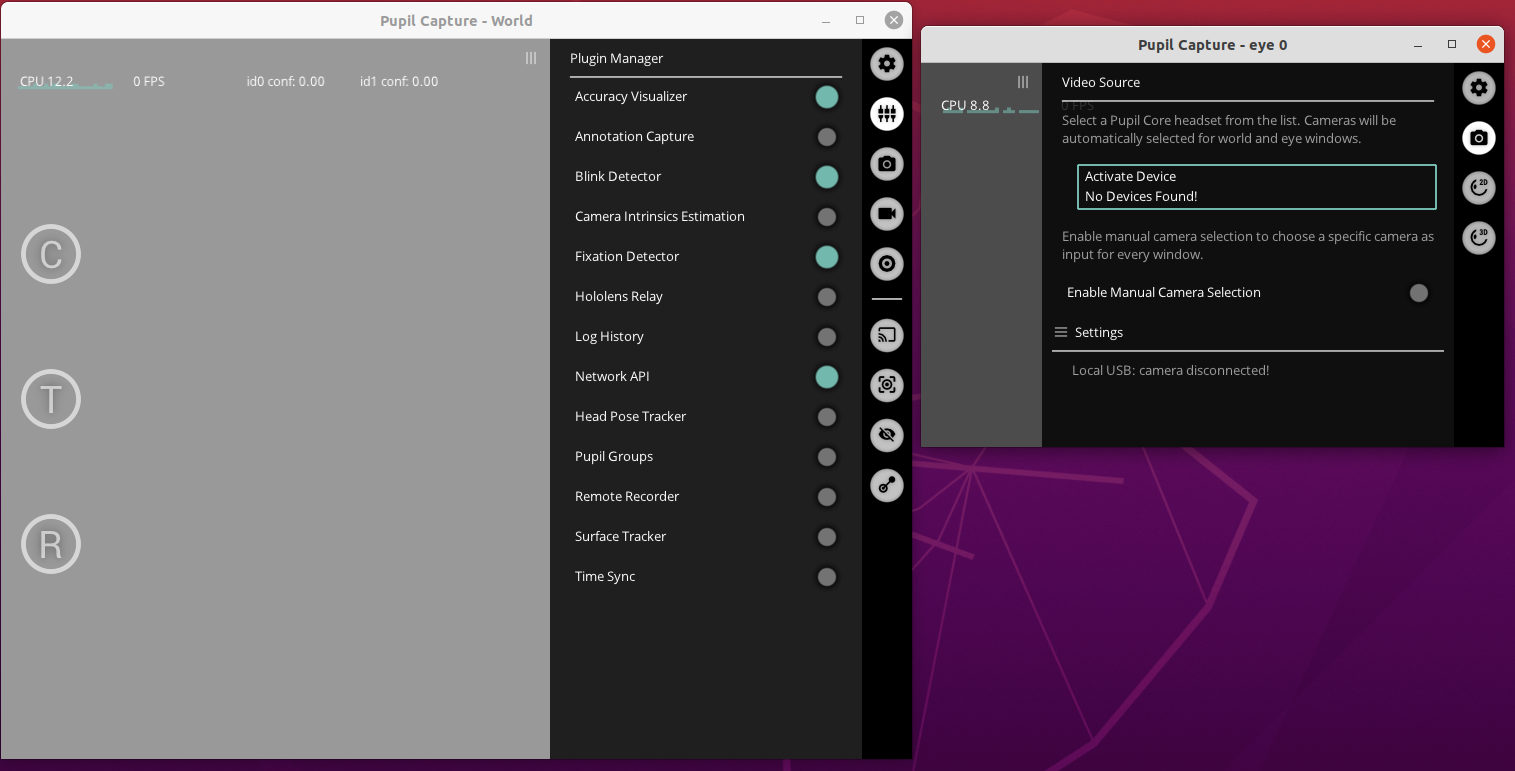Image resolution: width=1515 pixels, height=771 pixels.
Task: Open the Network API cast icon
Action: (x=886, y=336)
